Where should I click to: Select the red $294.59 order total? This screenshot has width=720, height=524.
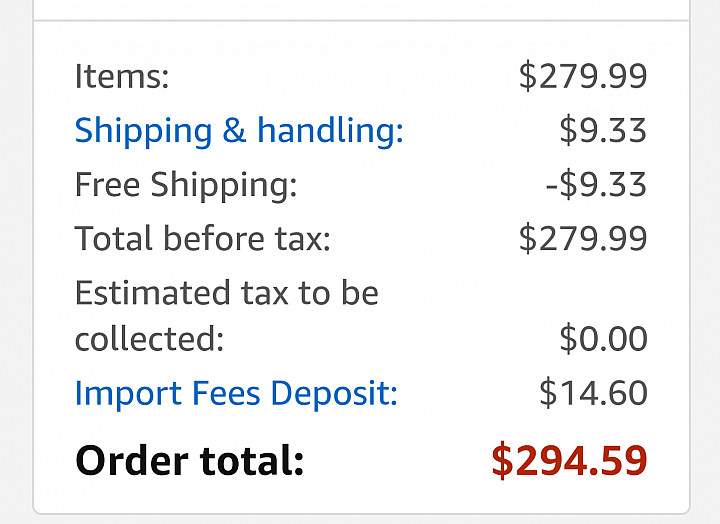pos(569,461)
